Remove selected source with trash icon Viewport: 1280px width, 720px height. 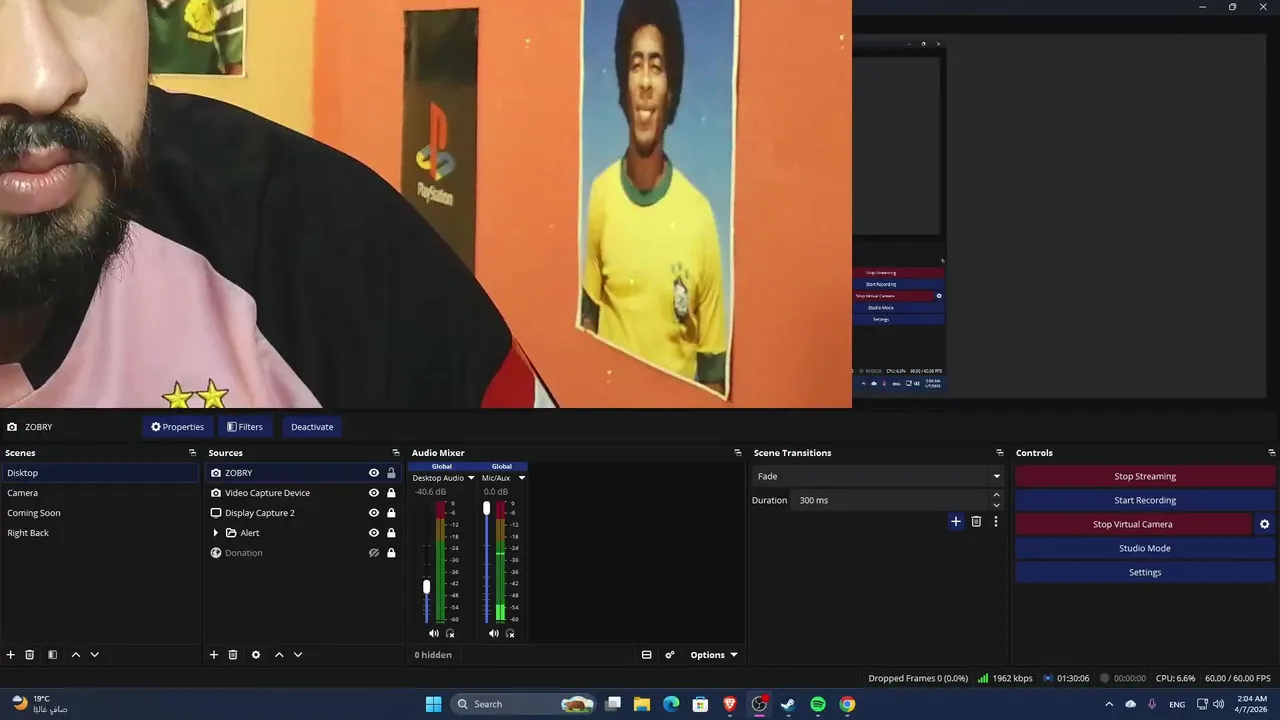pos(233,655)
